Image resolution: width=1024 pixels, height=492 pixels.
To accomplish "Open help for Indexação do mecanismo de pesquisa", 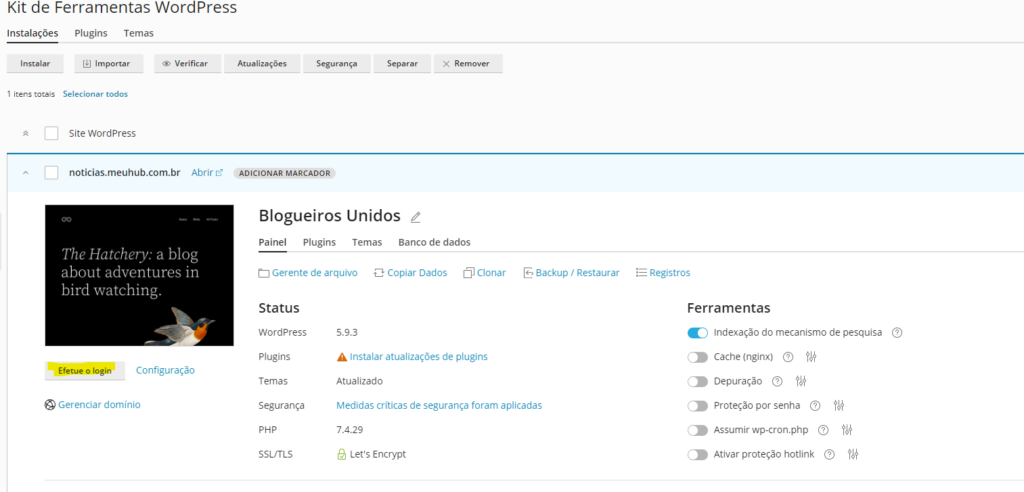I will point(897,333).
